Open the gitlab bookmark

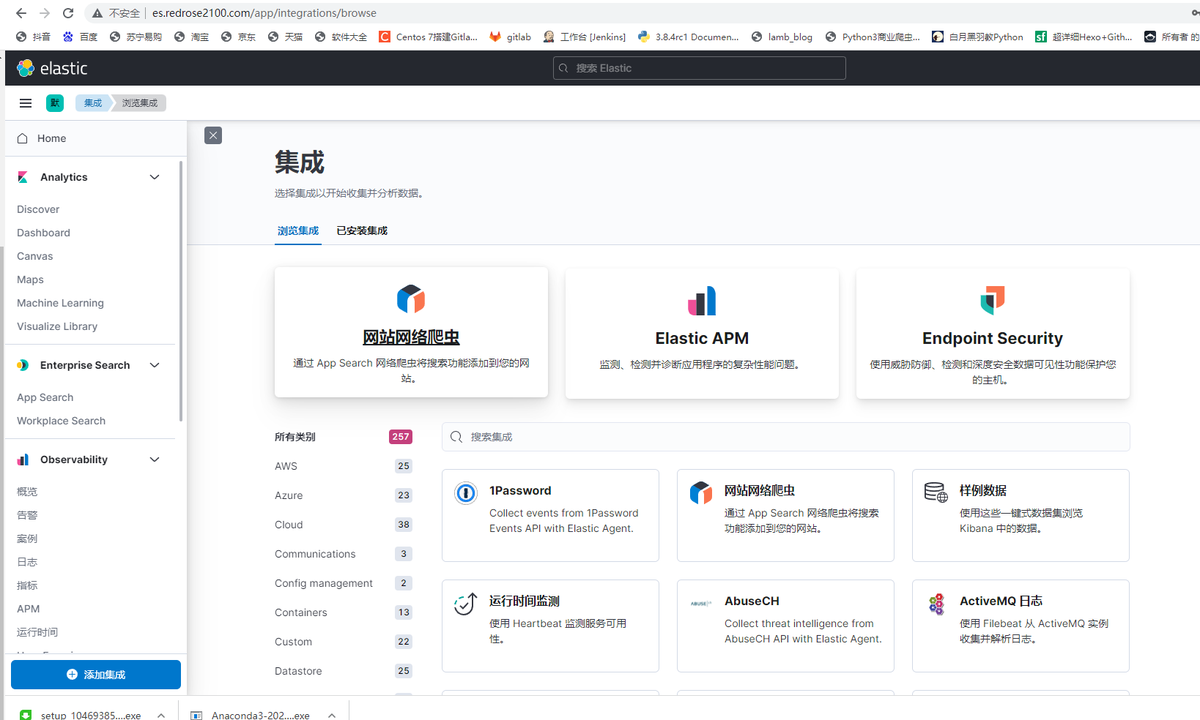(510, 37)
